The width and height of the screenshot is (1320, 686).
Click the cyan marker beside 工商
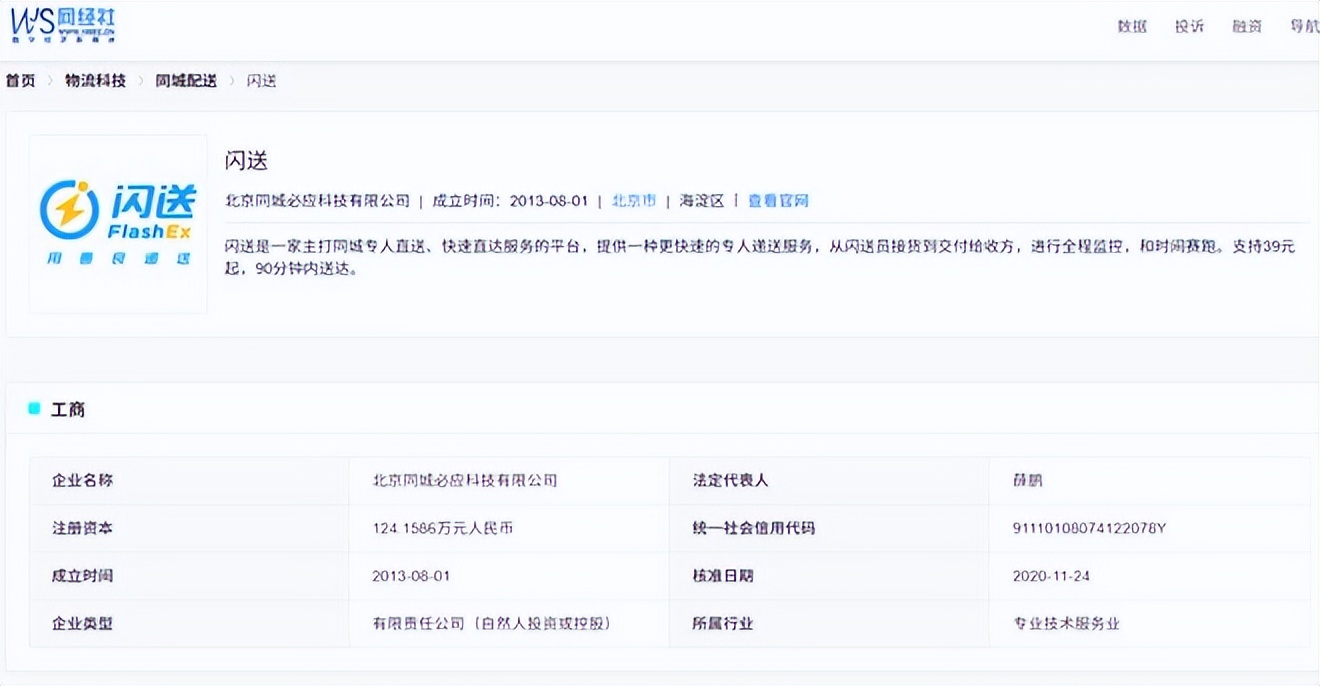(x=34, y=408)
